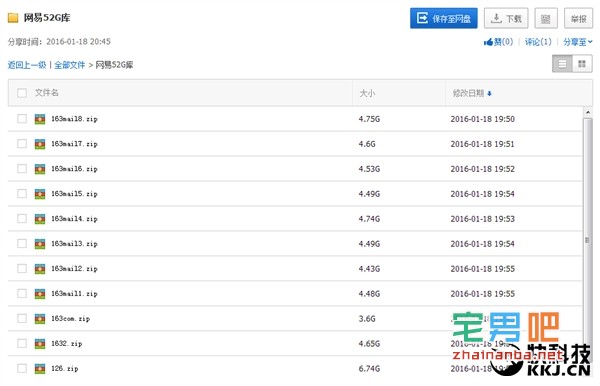Click the zip icon for 163mail3.zip
Screen dimensions: 600x386
40,244
